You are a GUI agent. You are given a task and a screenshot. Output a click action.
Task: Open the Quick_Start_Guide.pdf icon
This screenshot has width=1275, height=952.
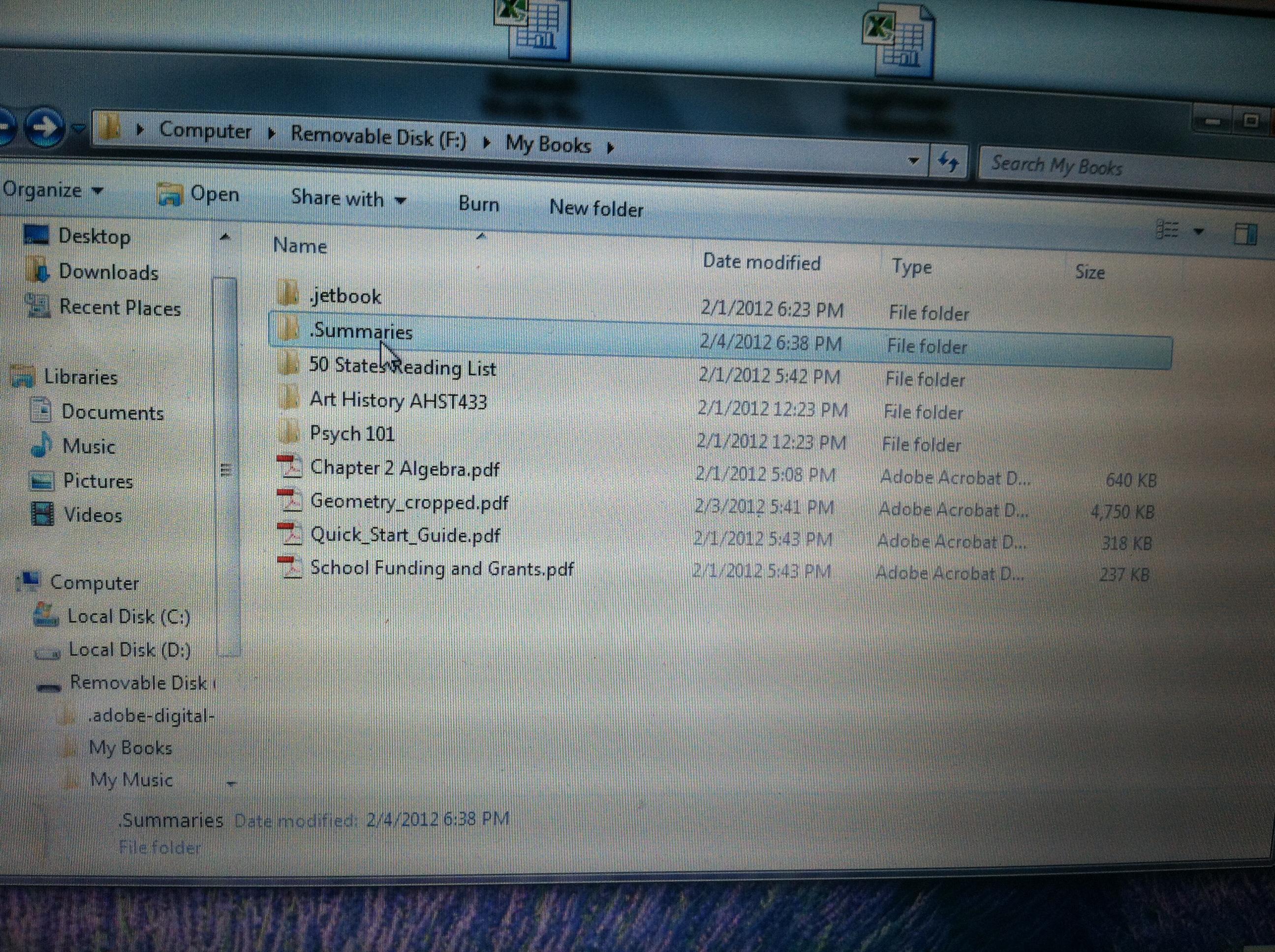290,534
